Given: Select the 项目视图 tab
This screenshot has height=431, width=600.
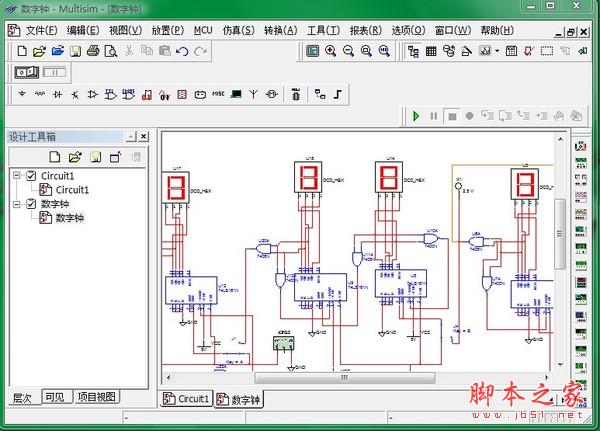Looking at the screenshot, I should (x=96, y=397).
